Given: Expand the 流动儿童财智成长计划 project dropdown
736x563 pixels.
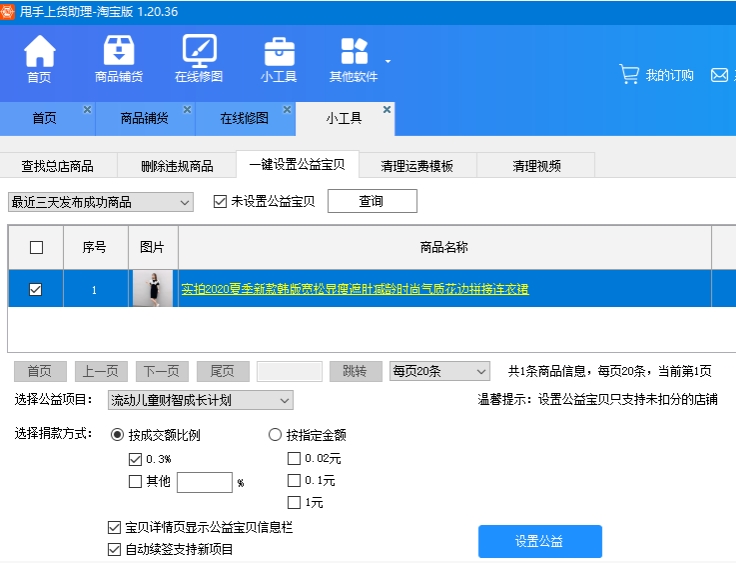Looking at the screenshot, I should [200, 401].
